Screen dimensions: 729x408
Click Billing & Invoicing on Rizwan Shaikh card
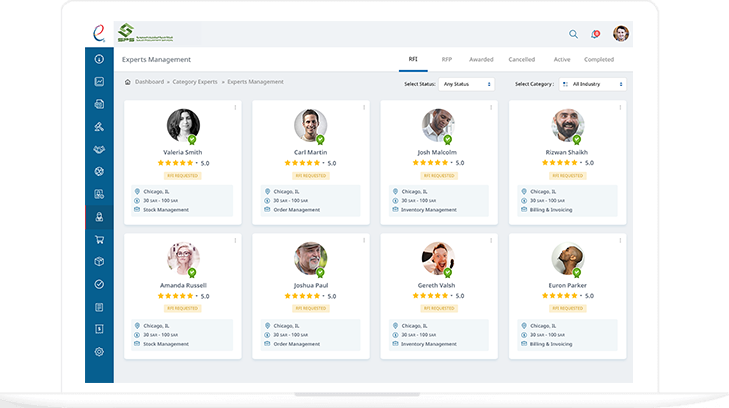[x=551, y=210]
